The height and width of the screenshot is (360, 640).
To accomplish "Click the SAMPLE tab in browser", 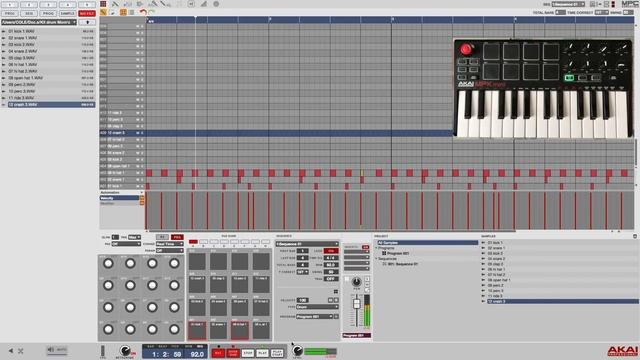I will [x=67, y=13].
